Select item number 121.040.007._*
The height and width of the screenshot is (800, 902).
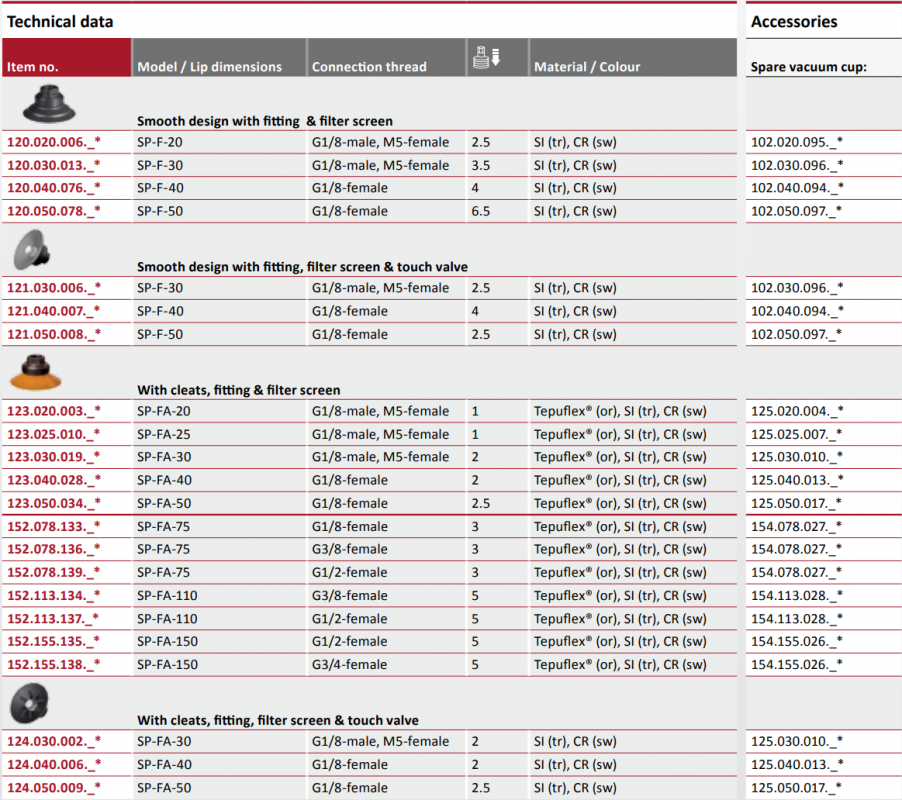(x=53, y=311)
